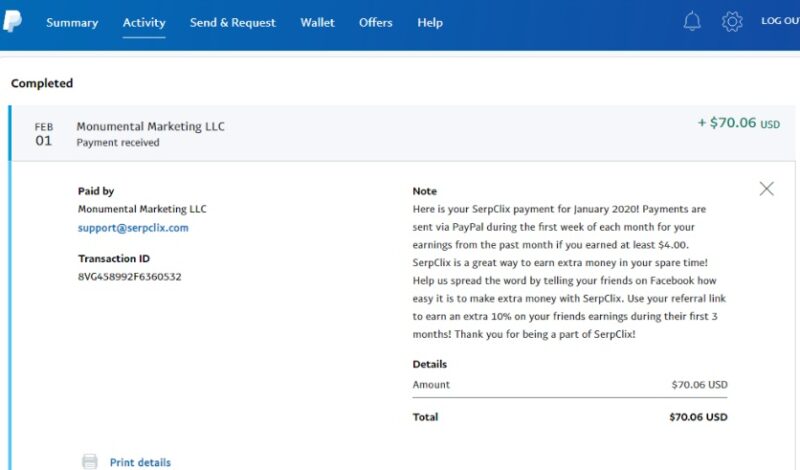Viewport: 800px width, 470px height.
Task: Click the Print details link
Action: point(140,462)
